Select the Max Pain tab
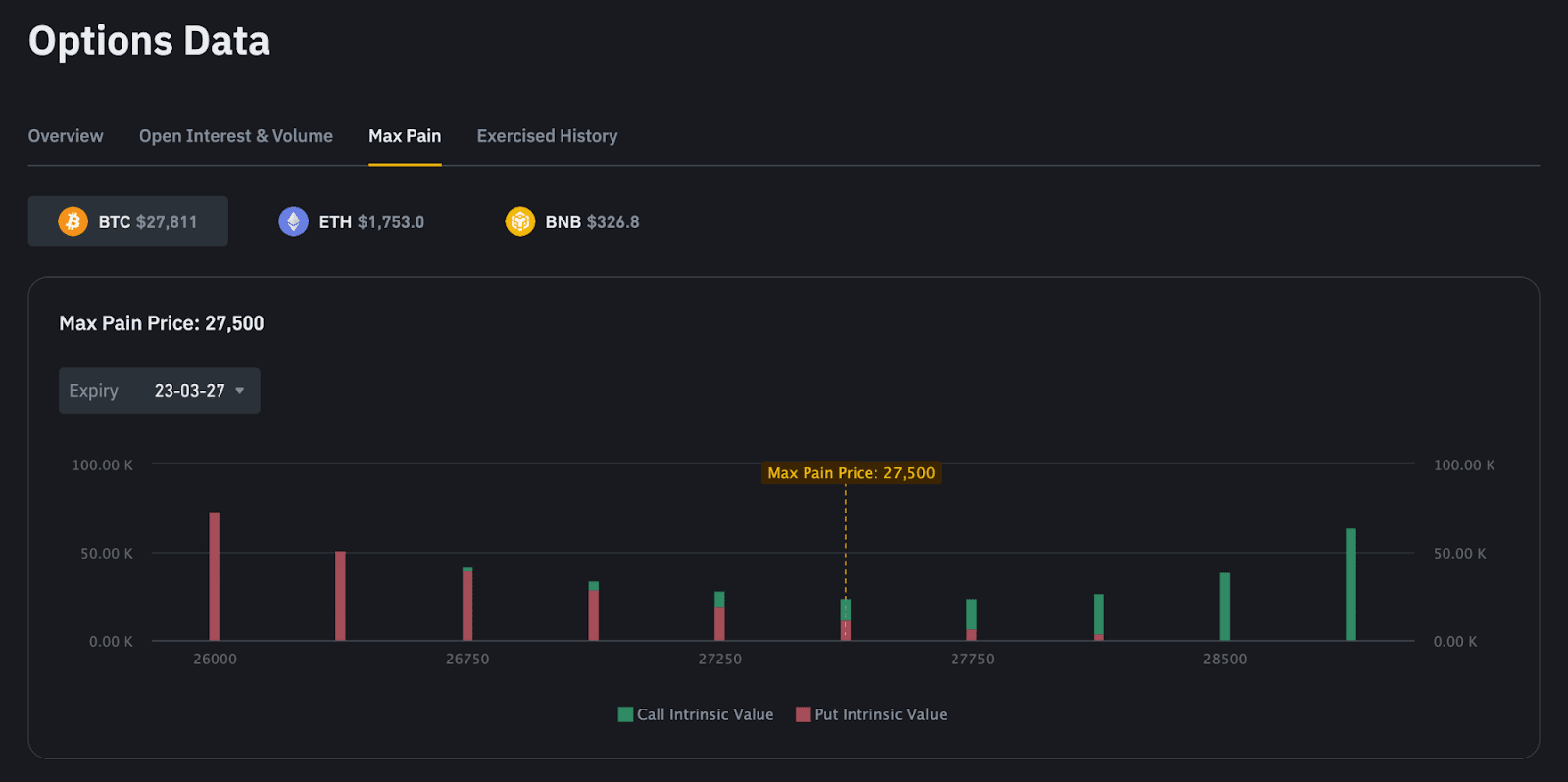Screen dimensions: 1568x782 tap(405, 136)
